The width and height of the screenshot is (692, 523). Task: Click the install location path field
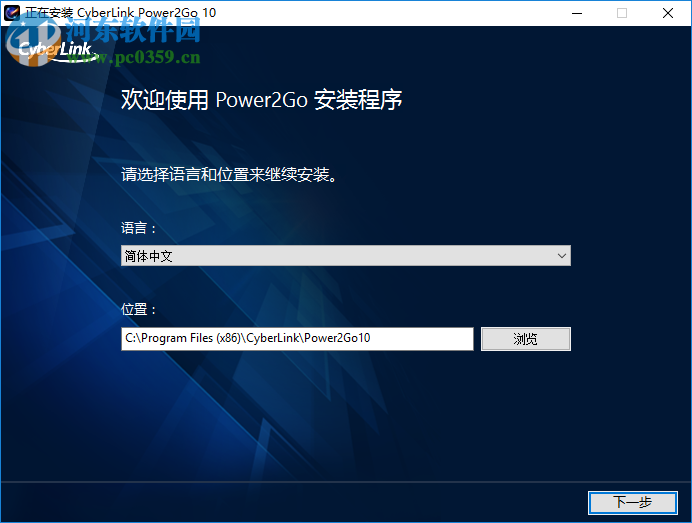point(297,339)
